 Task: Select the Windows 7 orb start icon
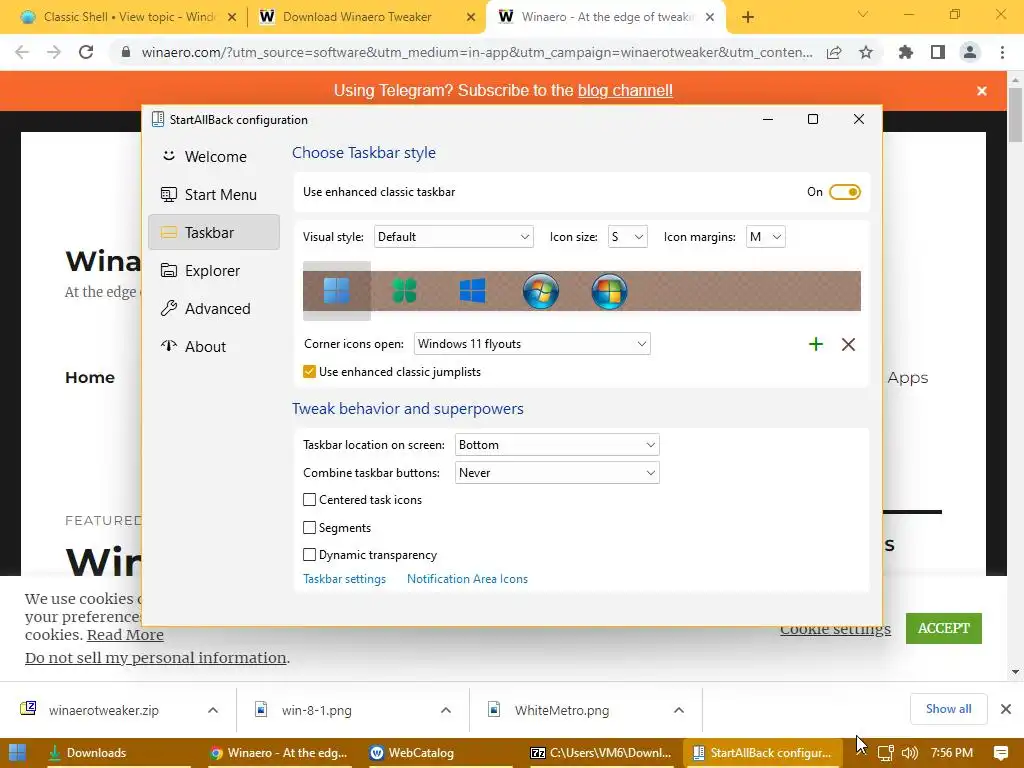pos(541,291)
